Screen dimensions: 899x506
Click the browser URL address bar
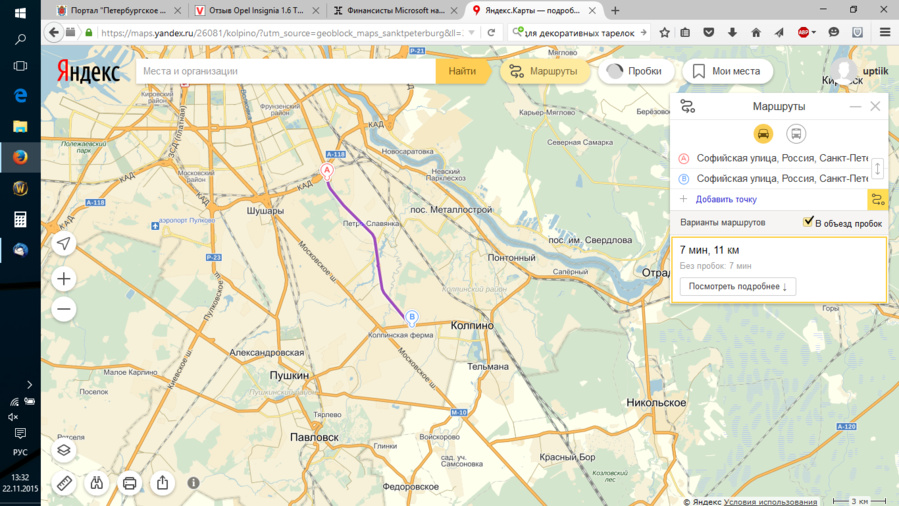coord(281,33)
